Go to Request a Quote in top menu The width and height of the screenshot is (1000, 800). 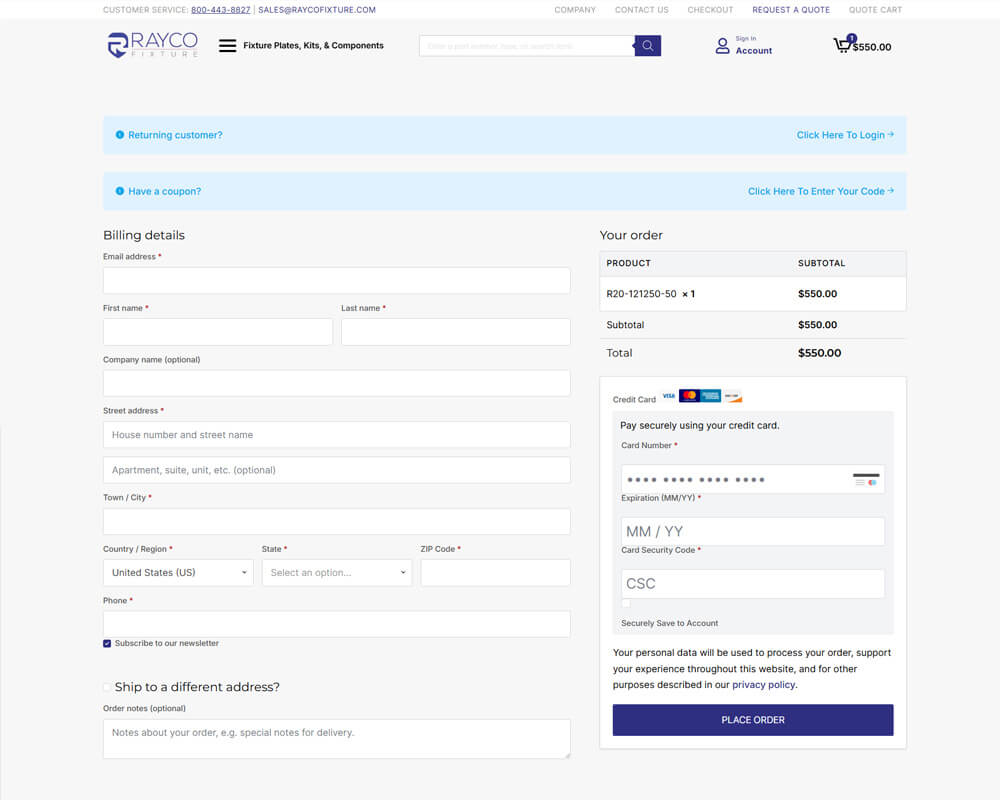[x=790, y=10]
